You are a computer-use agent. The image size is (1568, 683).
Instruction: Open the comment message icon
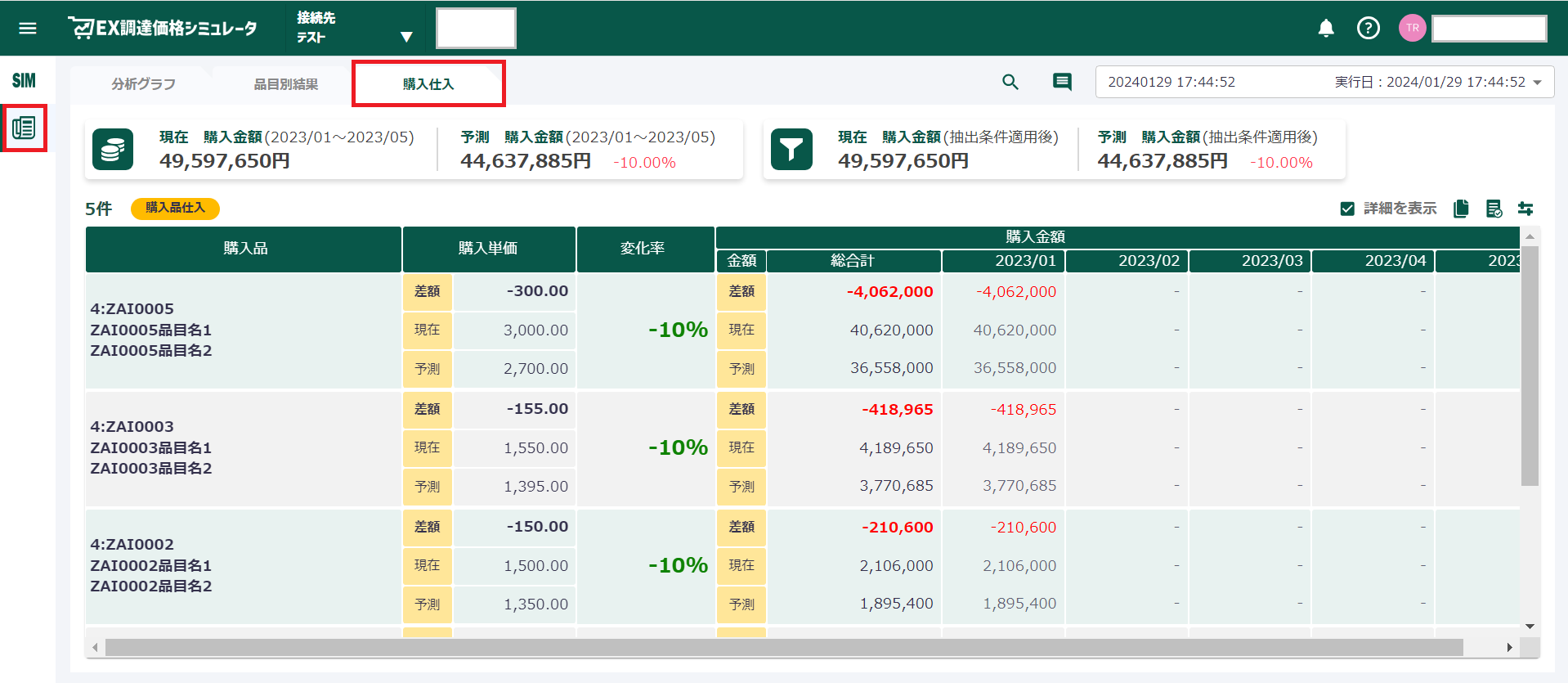tap(1062, 82)
